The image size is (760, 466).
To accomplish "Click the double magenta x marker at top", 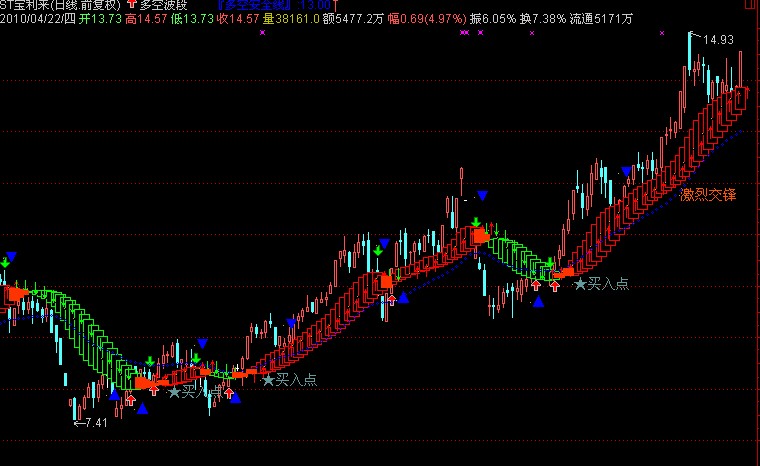I will 464,32.
